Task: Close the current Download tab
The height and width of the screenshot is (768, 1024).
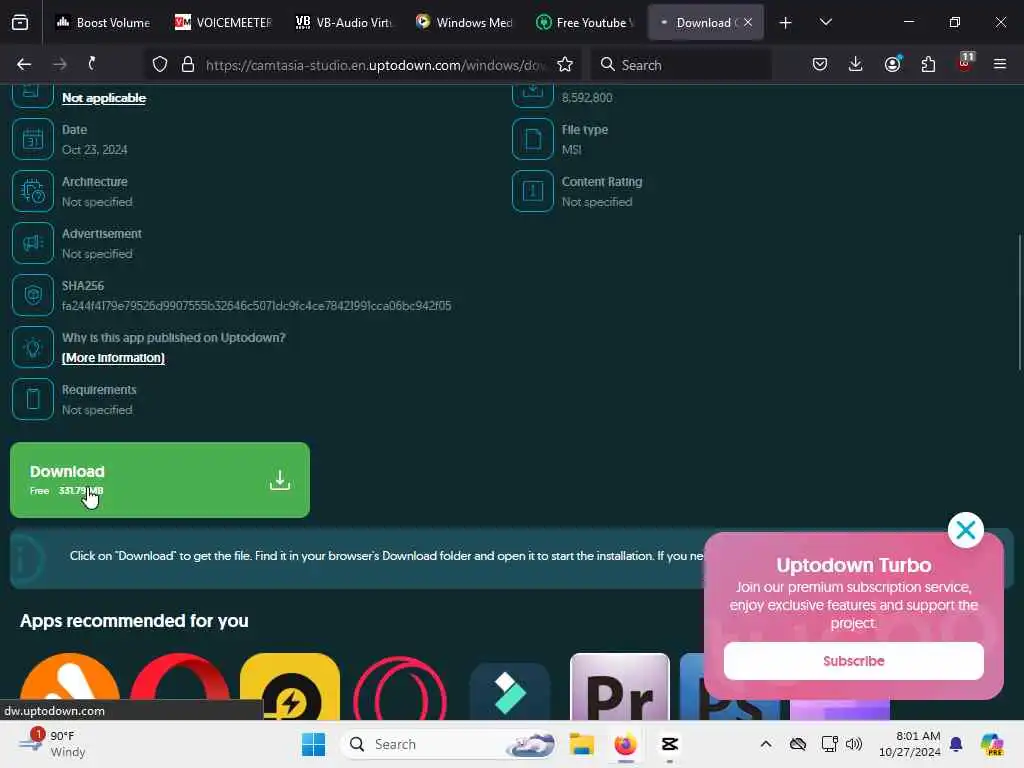Action: point(748,22)
